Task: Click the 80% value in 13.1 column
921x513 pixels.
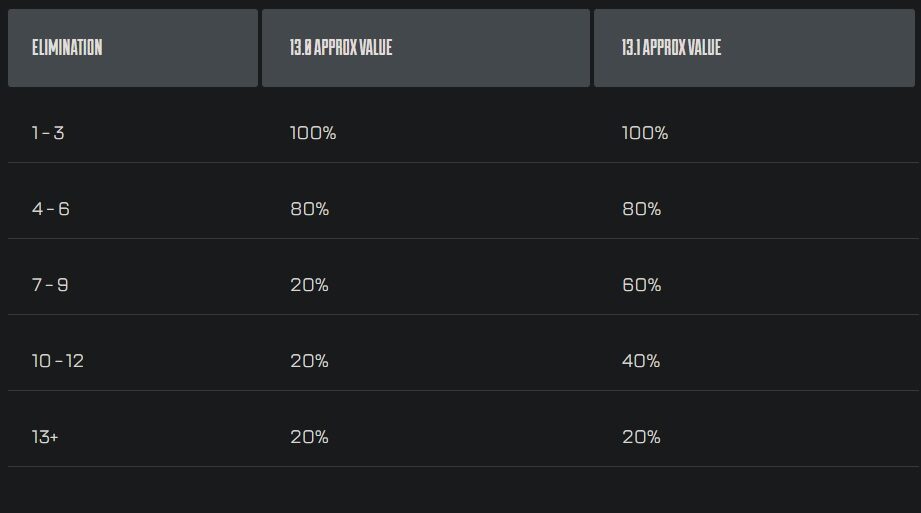Action: coord(641,209)
